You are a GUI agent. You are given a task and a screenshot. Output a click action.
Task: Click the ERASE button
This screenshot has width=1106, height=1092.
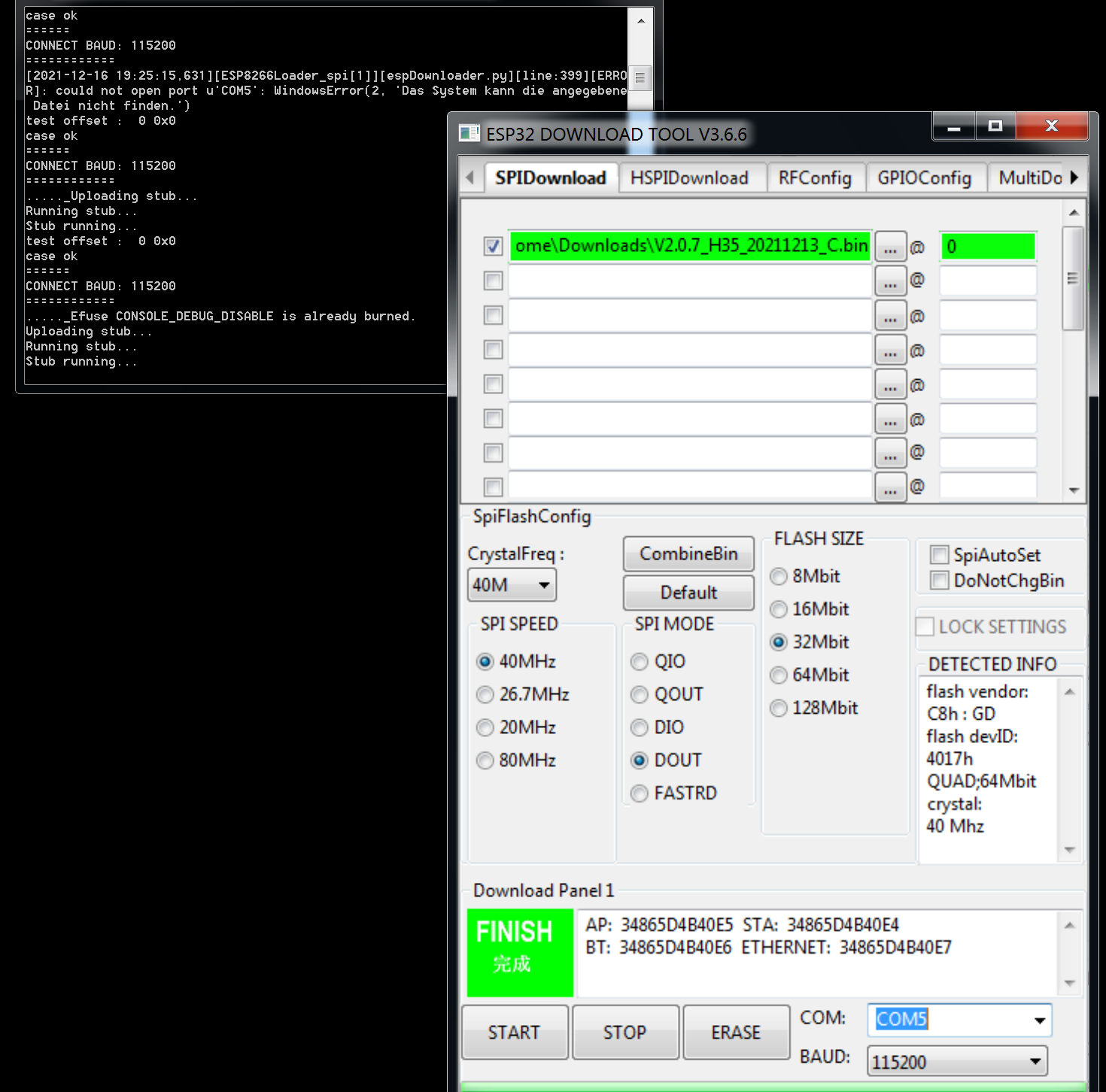pos(737,1032)
